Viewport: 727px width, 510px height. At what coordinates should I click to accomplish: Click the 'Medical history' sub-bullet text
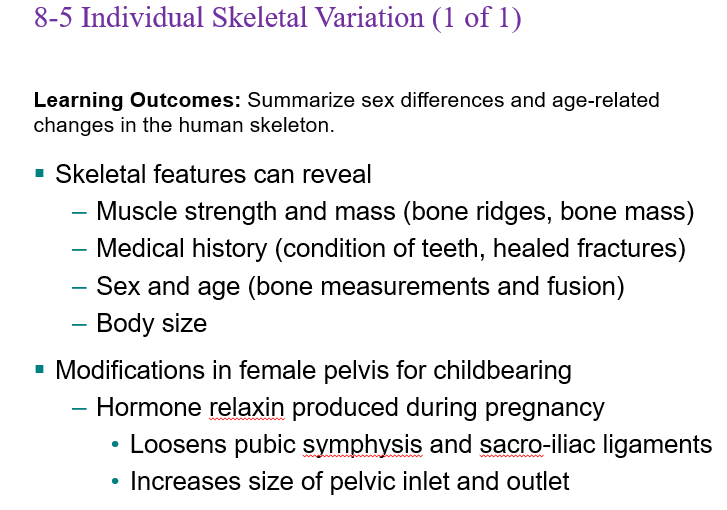pyautogui.click(x=182, y=249)
